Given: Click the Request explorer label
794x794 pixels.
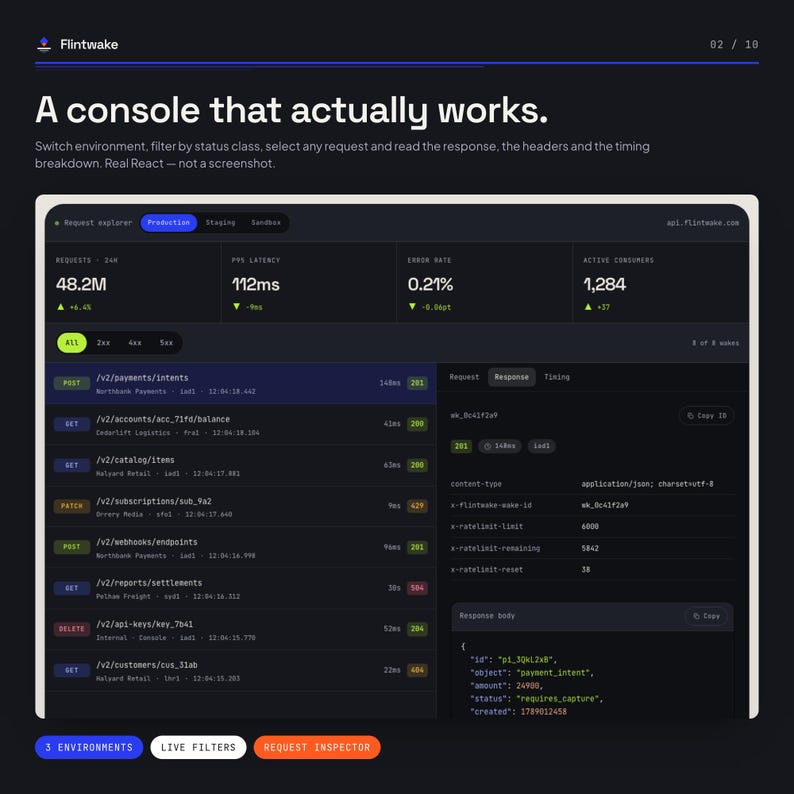Looking at the screenshot, I should 98,223.
